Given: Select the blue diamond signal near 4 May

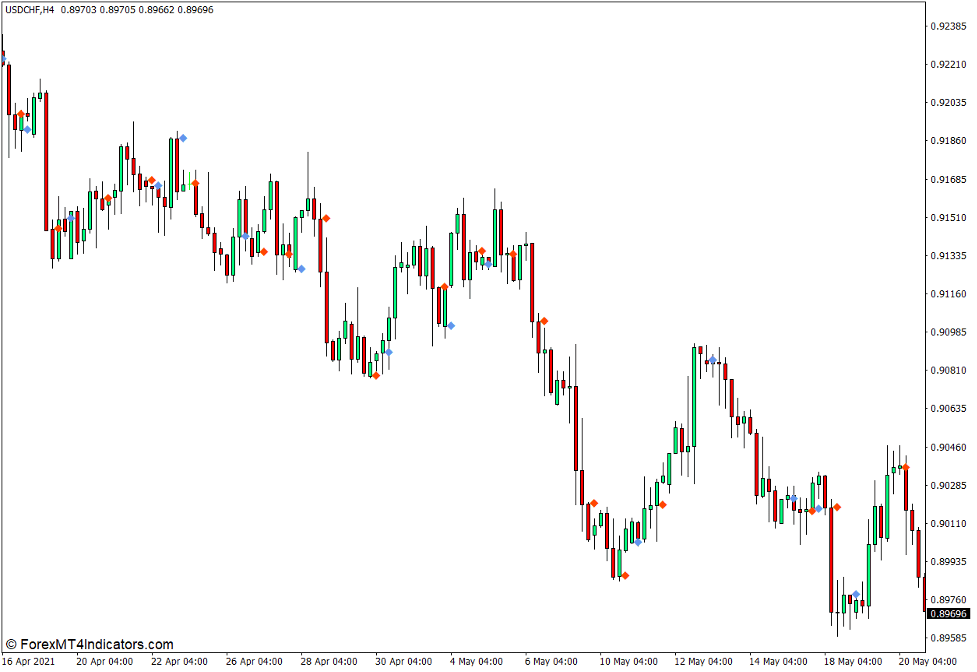Looking at the screenshot, I should tap(451, 325).
